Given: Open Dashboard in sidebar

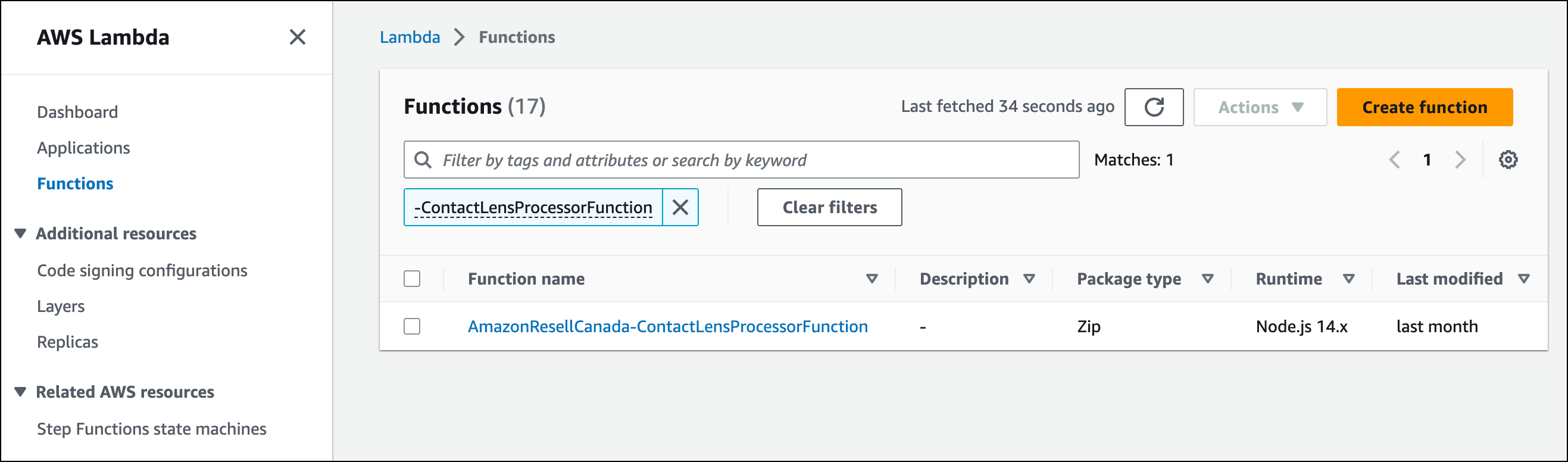Looking at the screenshot, I should 77,112.
